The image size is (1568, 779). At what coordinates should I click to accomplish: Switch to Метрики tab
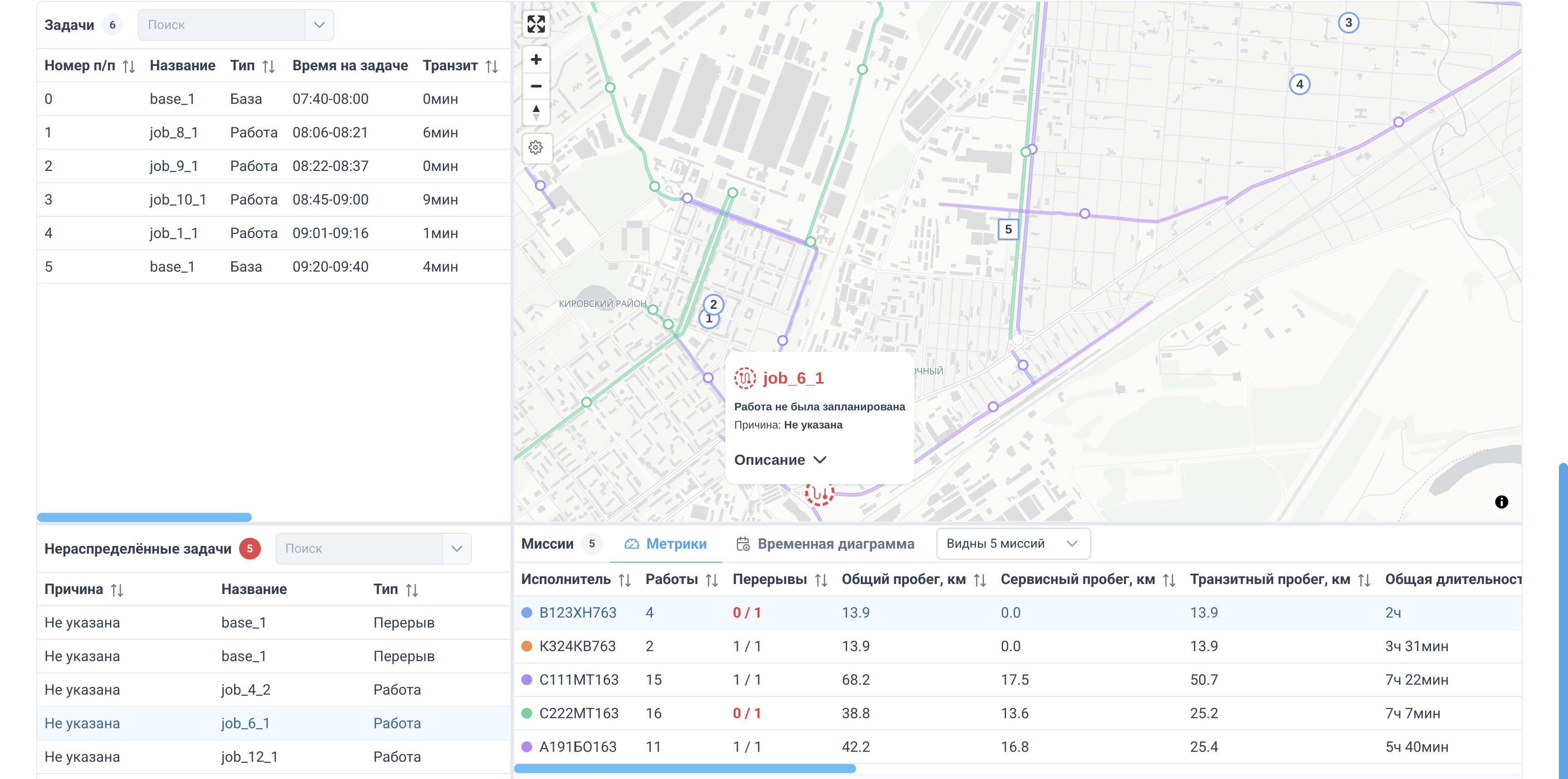tap(666, 544)
